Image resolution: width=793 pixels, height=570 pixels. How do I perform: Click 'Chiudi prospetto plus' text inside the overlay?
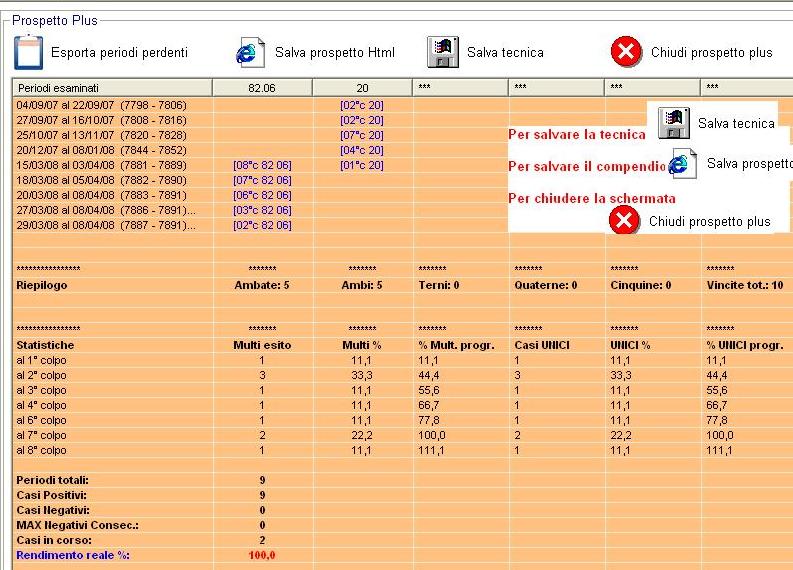click(x=710, y=222)
